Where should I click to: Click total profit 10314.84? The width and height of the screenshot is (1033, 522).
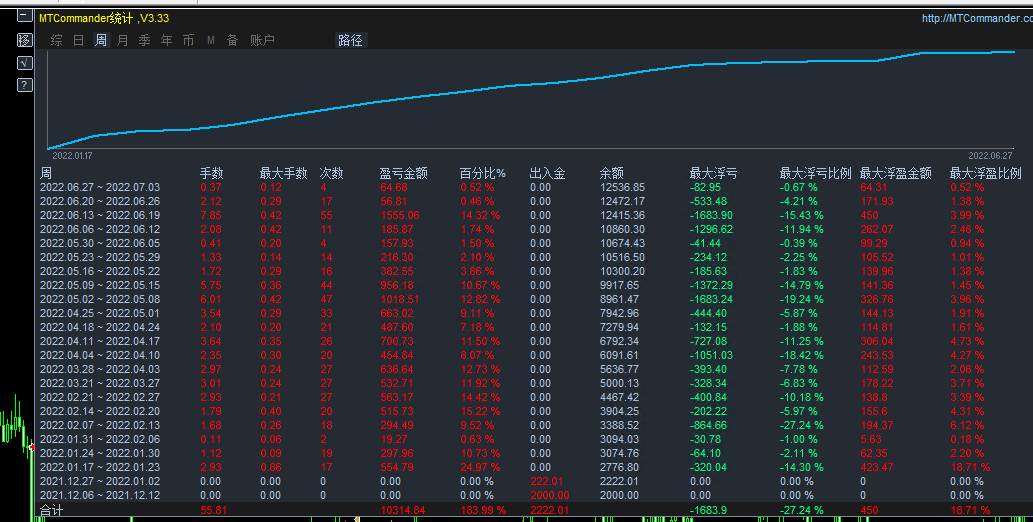[403, 510]
